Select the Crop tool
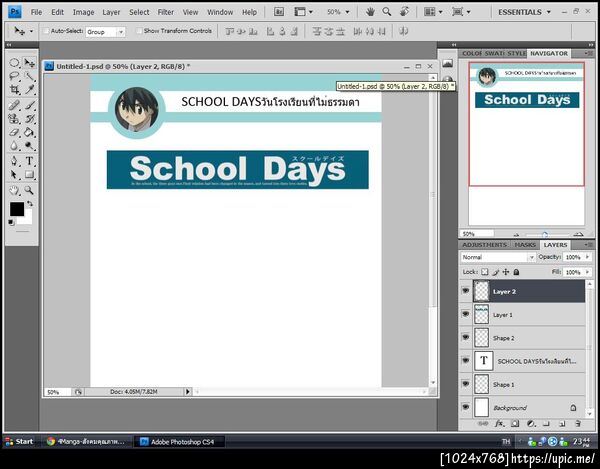 pyautogui.click(x=14, y=90)
